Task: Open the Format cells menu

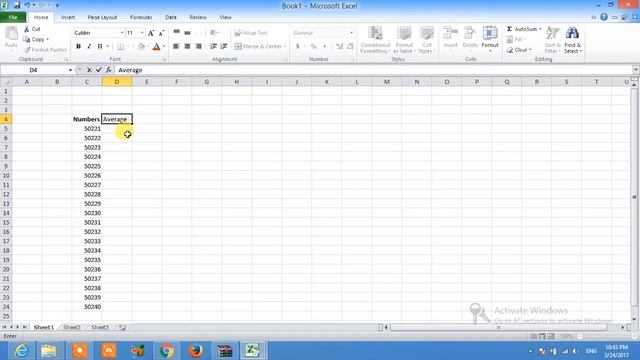Action: pyautogui.click(x=490, y=38)
